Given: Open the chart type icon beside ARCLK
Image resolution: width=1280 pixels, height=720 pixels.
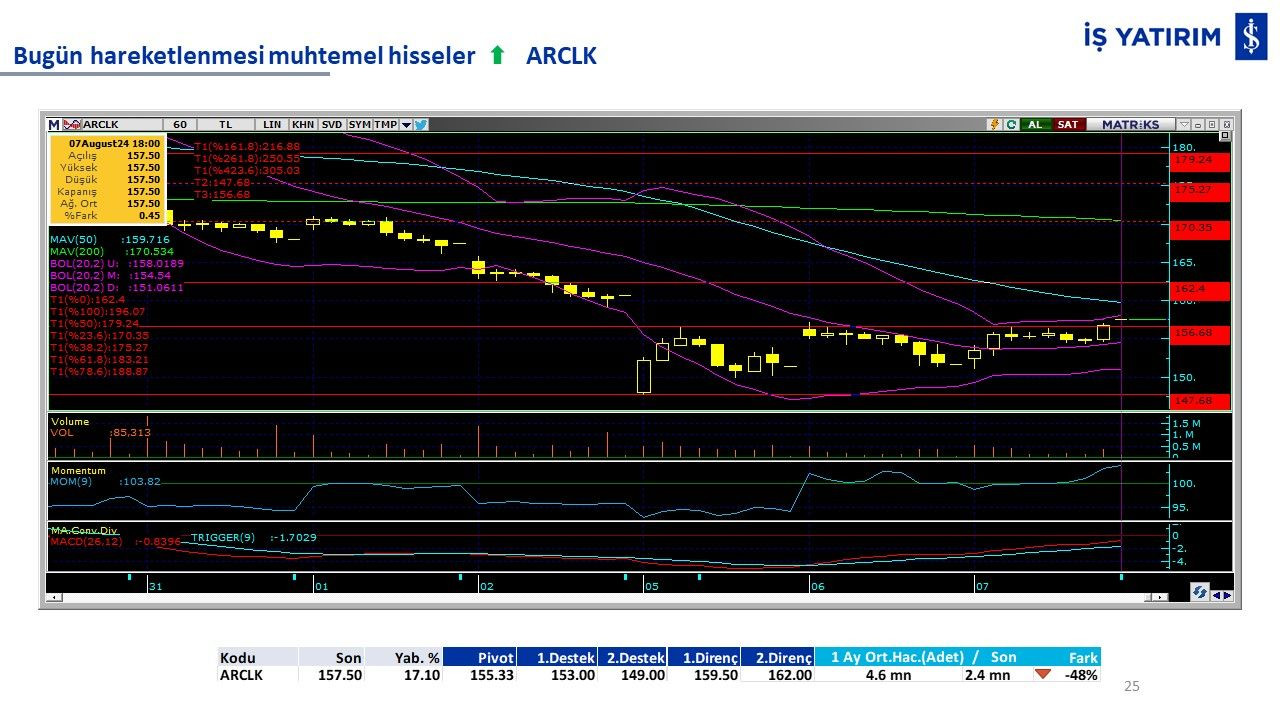Looking at the screenshot, I should (72, 125).
